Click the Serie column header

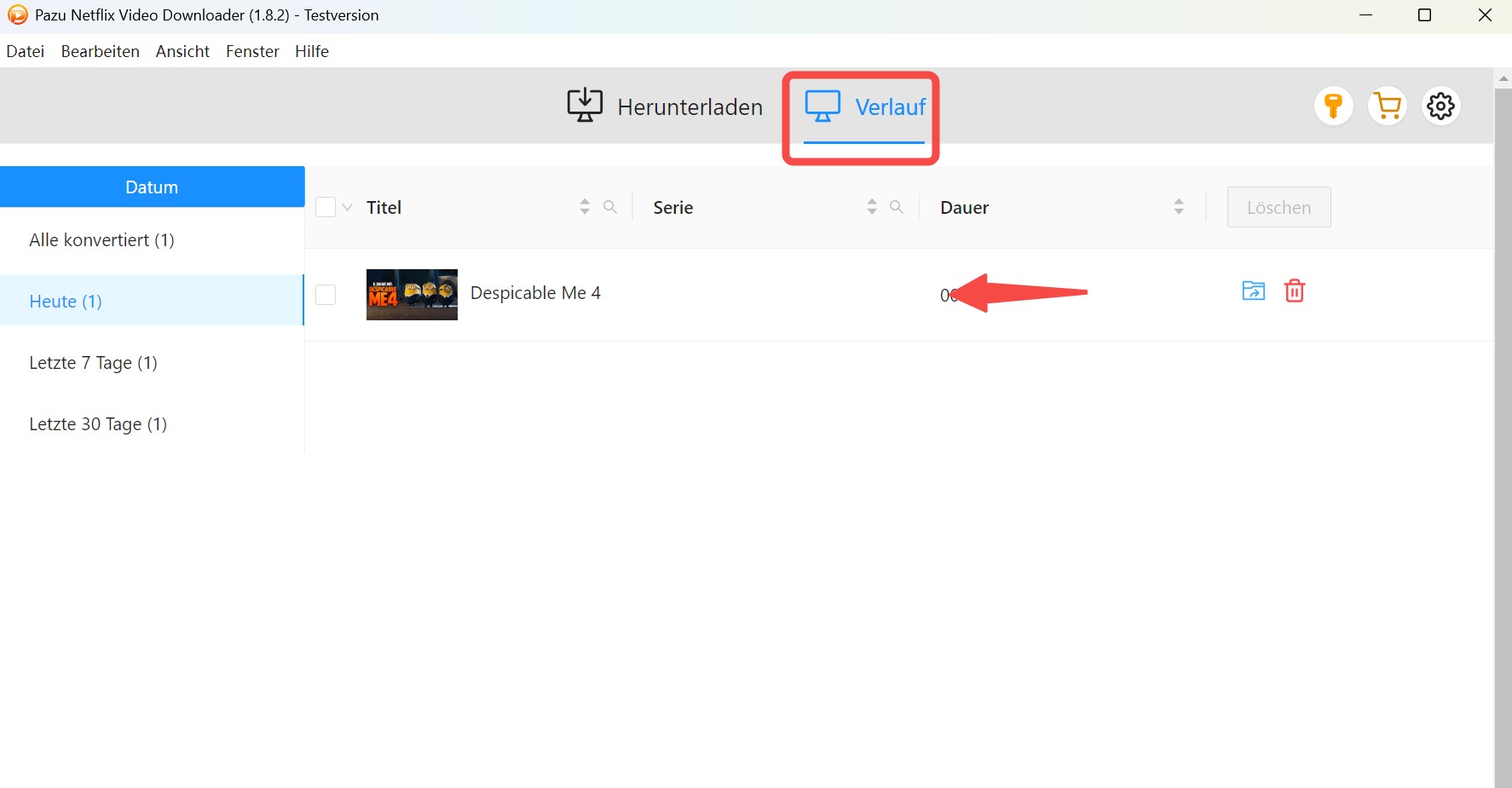(x=672, y=207)
